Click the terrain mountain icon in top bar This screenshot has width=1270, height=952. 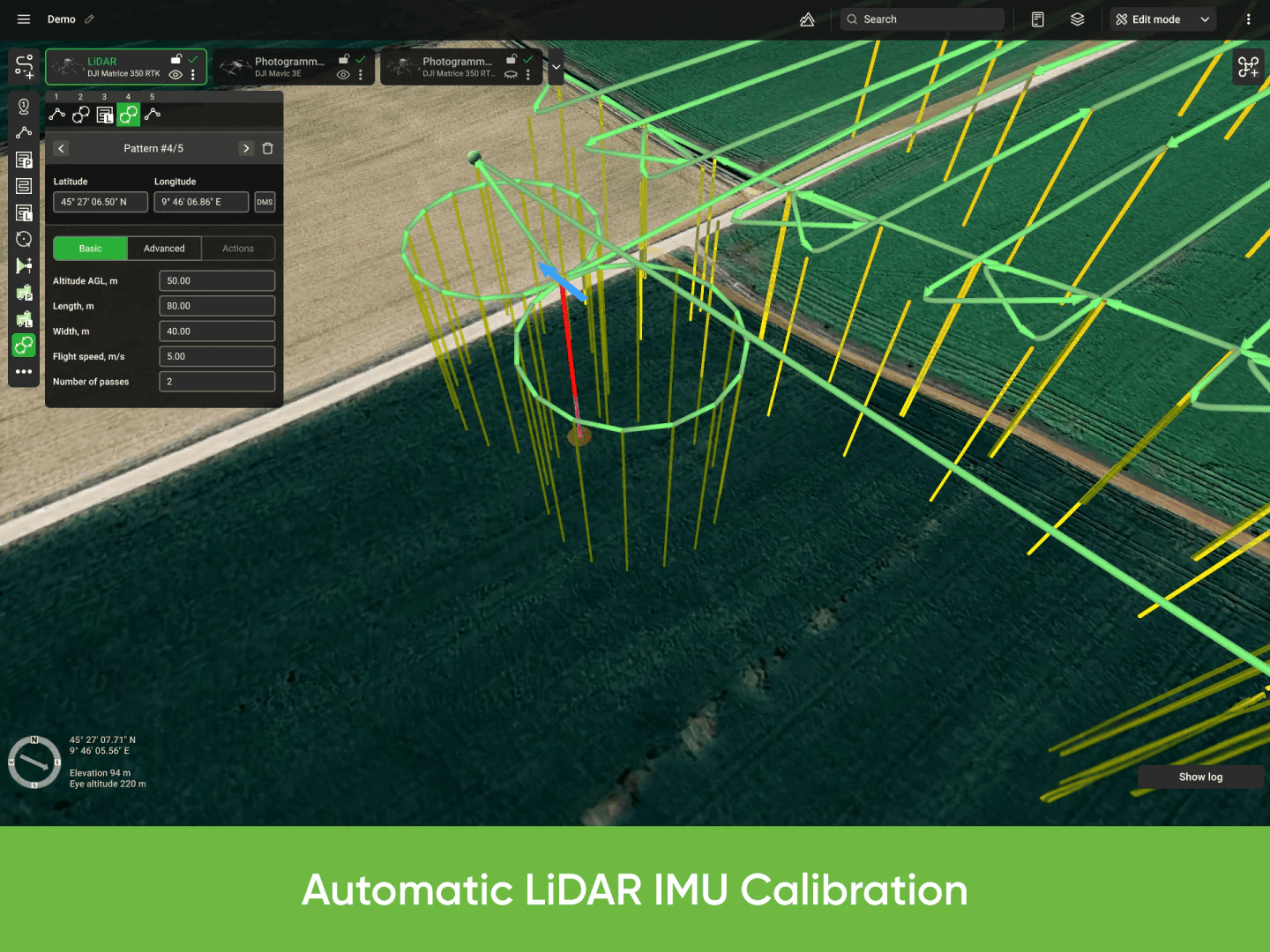[x=807, y=19]
